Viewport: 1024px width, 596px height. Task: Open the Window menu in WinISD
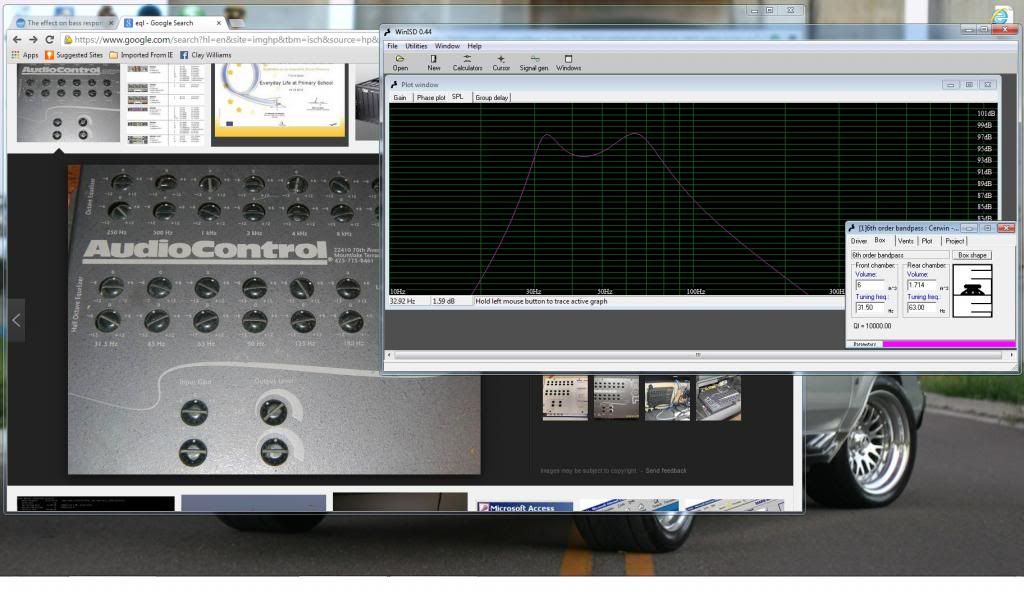click(447, 46)
